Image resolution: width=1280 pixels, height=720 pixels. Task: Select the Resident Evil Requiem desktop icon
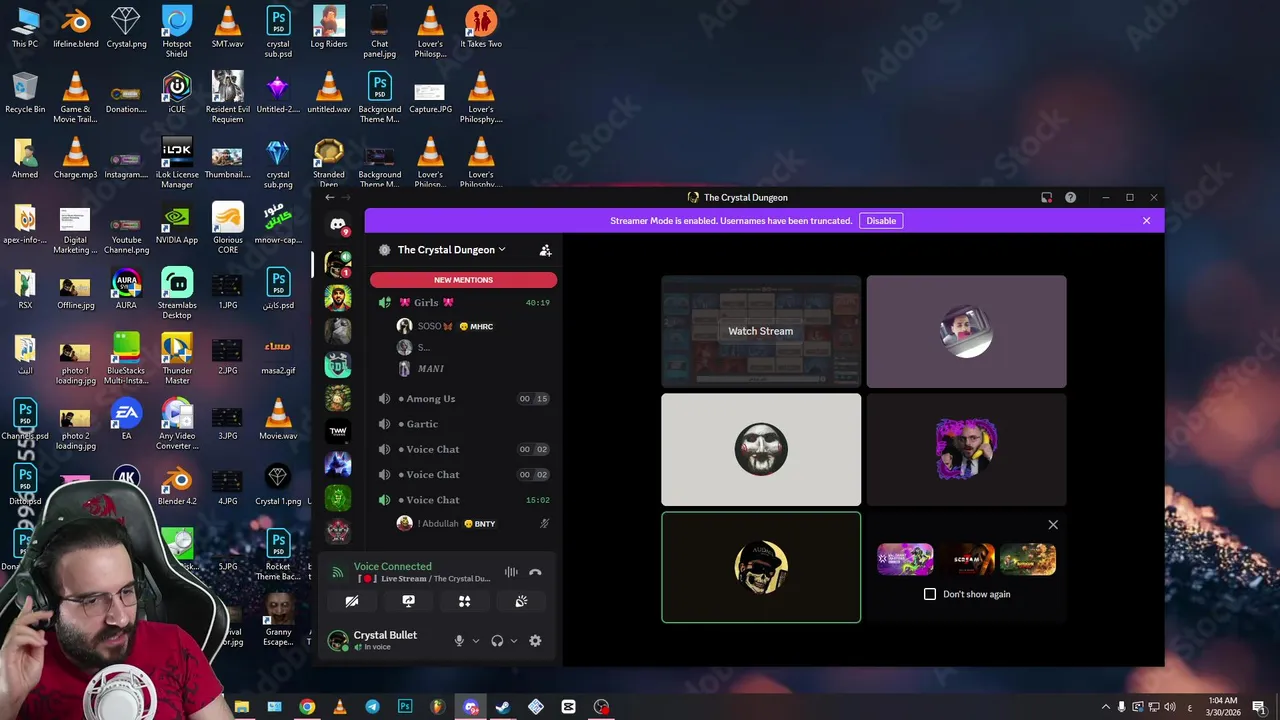click(x=228, y=97)
